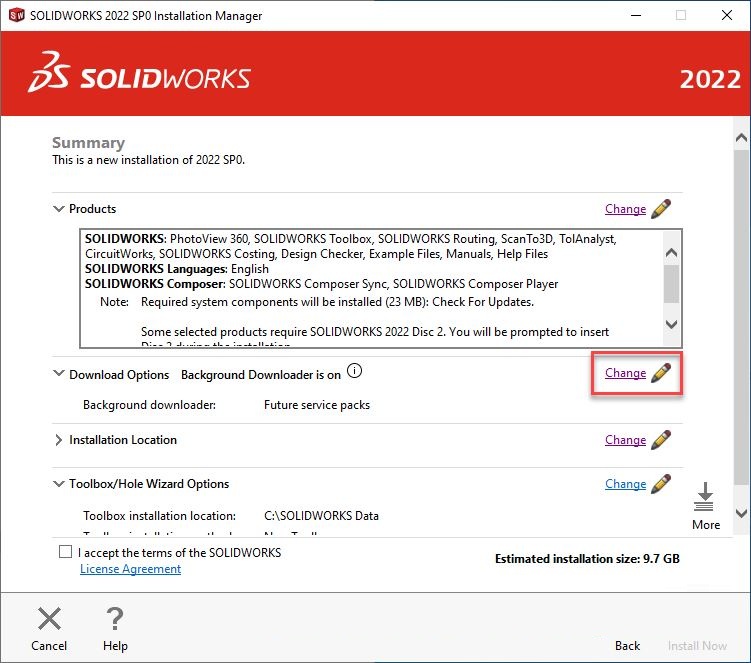Click the 'SOLIDWORKS Languages: English' line
751x663 pixels.
tap(177, 269)
